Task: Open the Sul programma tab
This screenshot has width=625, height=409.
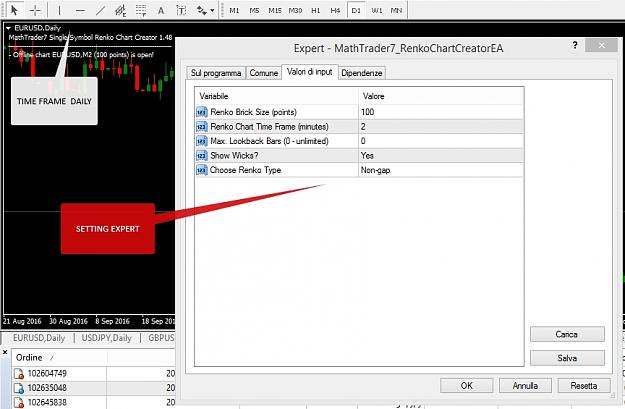Action: pyautogui.click(x=216, y=73)
